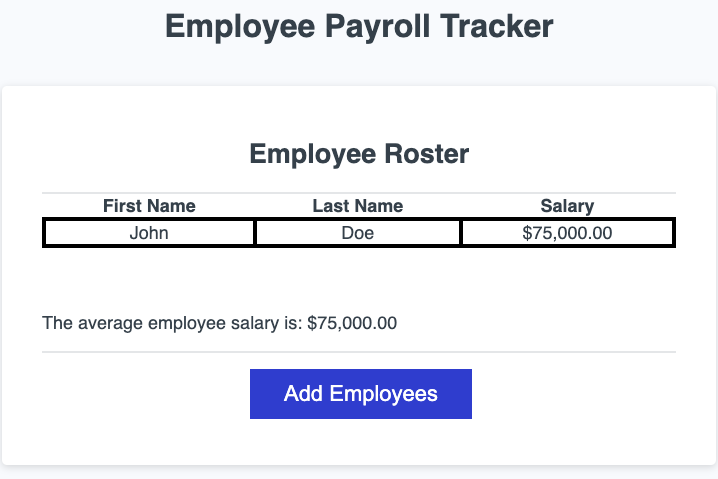Select the John first name cell
Image resolution: width=718 pixels, height=479 pixels.
149,233
